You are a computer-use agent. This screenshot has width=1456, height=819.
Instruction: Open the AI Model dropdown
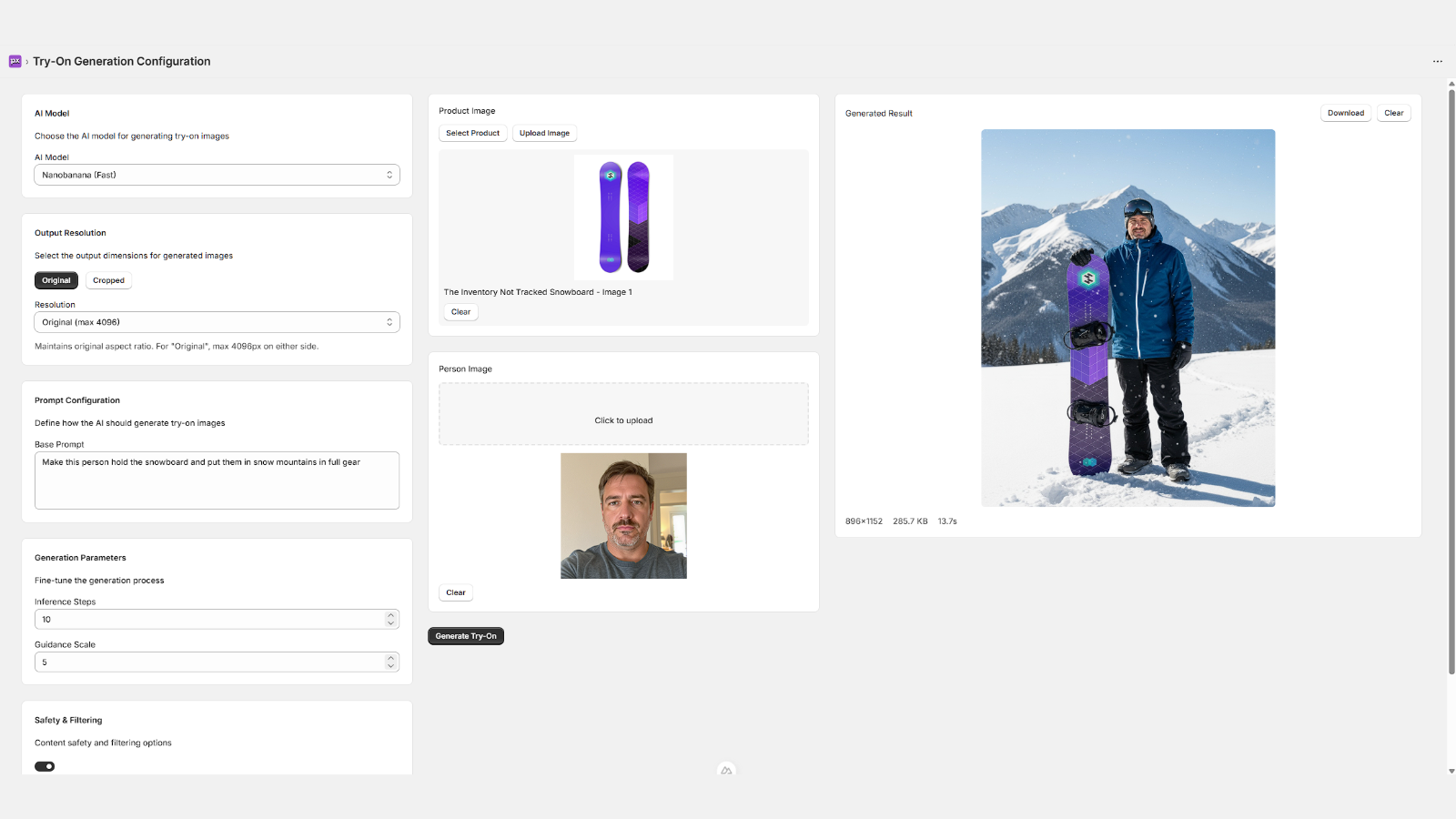coord(217,174)
